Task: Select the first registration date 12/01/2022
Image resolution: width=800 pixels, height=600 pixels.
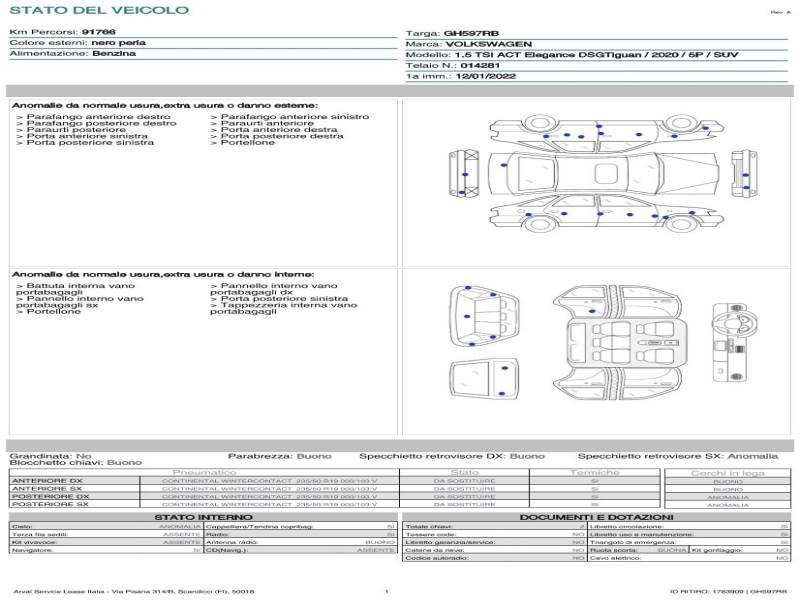Action: 486,77
